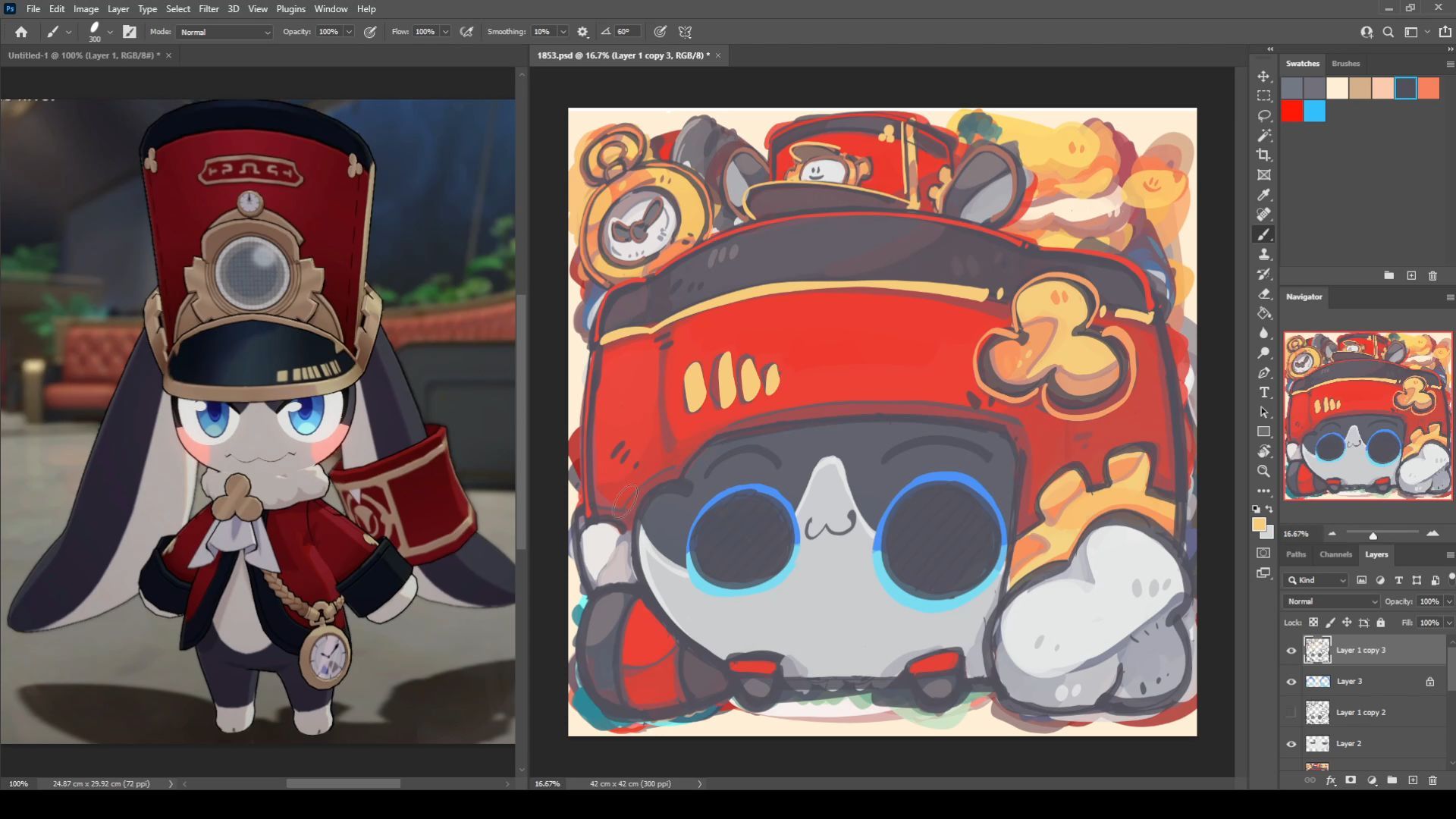Toggle pressure for opacity button
This screenshot has width=1456, height=819.
point(370,32)
